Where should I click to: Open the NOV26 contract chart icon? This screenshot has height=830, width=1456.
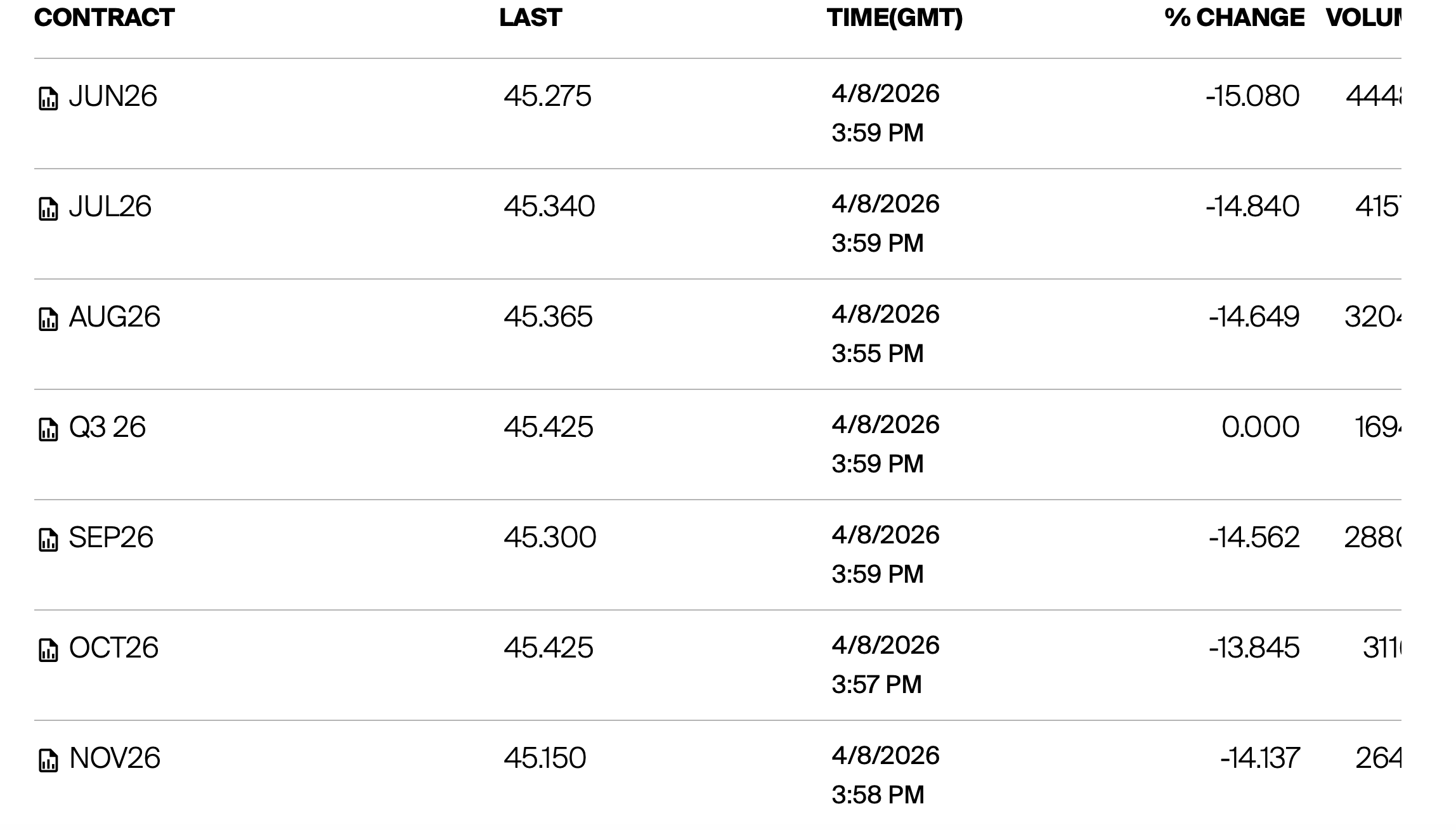(48, 761)
